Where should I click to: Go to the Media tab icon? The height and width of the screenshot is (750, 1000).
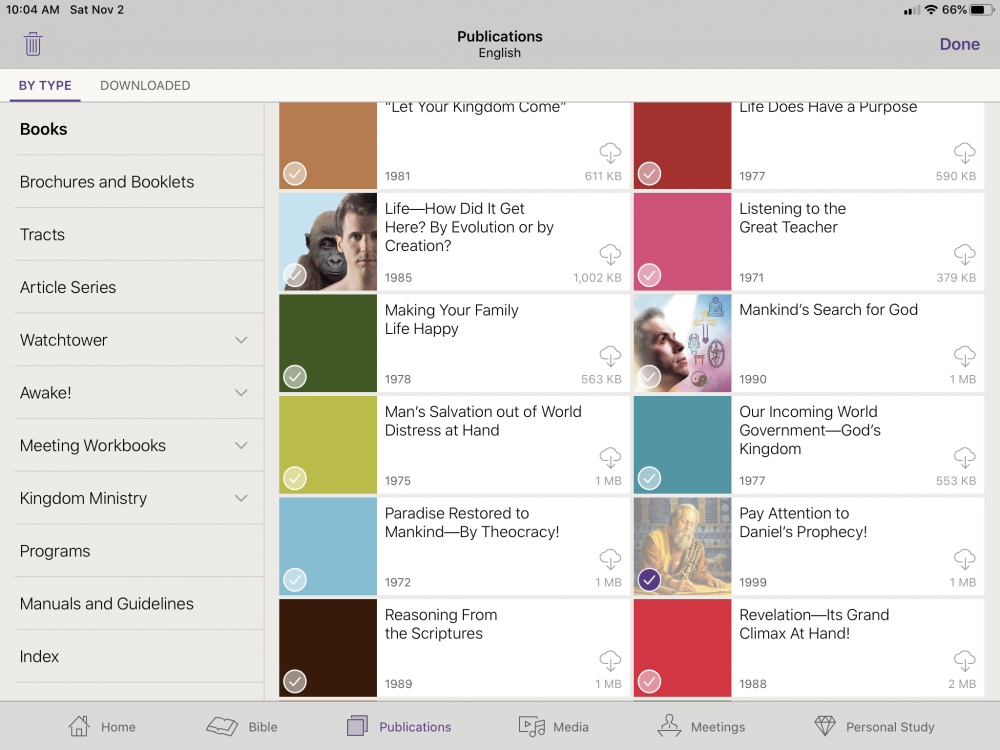click(531, 726)
